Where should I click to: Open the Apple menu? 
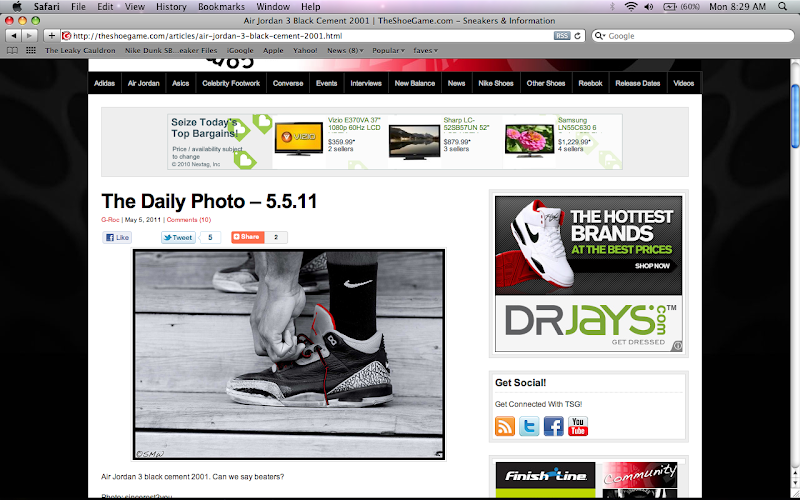(17, 7)
